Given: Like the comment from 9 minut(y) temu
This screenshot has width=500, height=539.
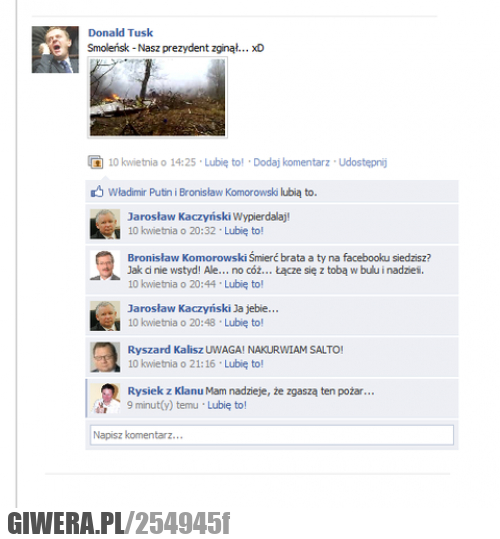Looking at the screenshot, I should [227, 405].
